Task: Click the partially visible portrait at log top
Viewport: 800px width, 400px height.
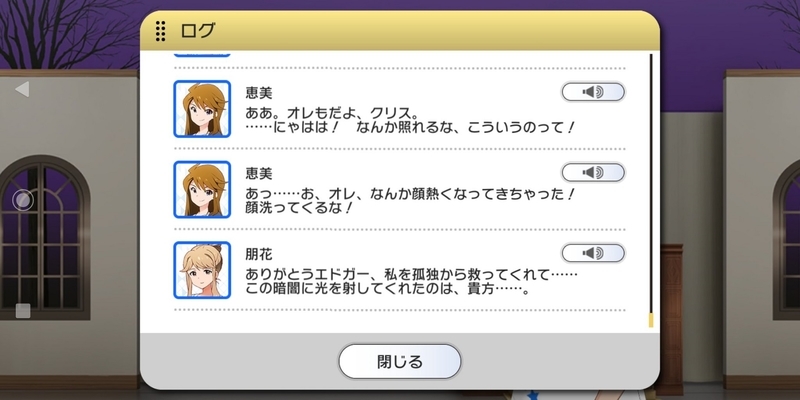Action: coord(202,54)
